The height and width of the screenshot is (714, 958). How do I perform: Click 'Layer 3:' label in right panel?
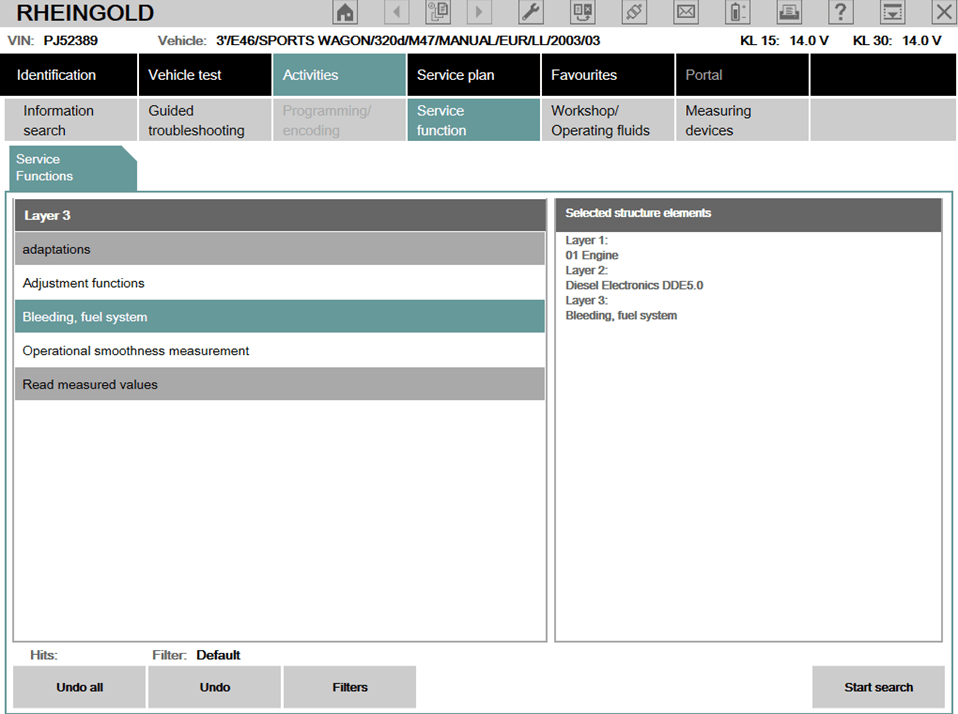coord(587,300)
